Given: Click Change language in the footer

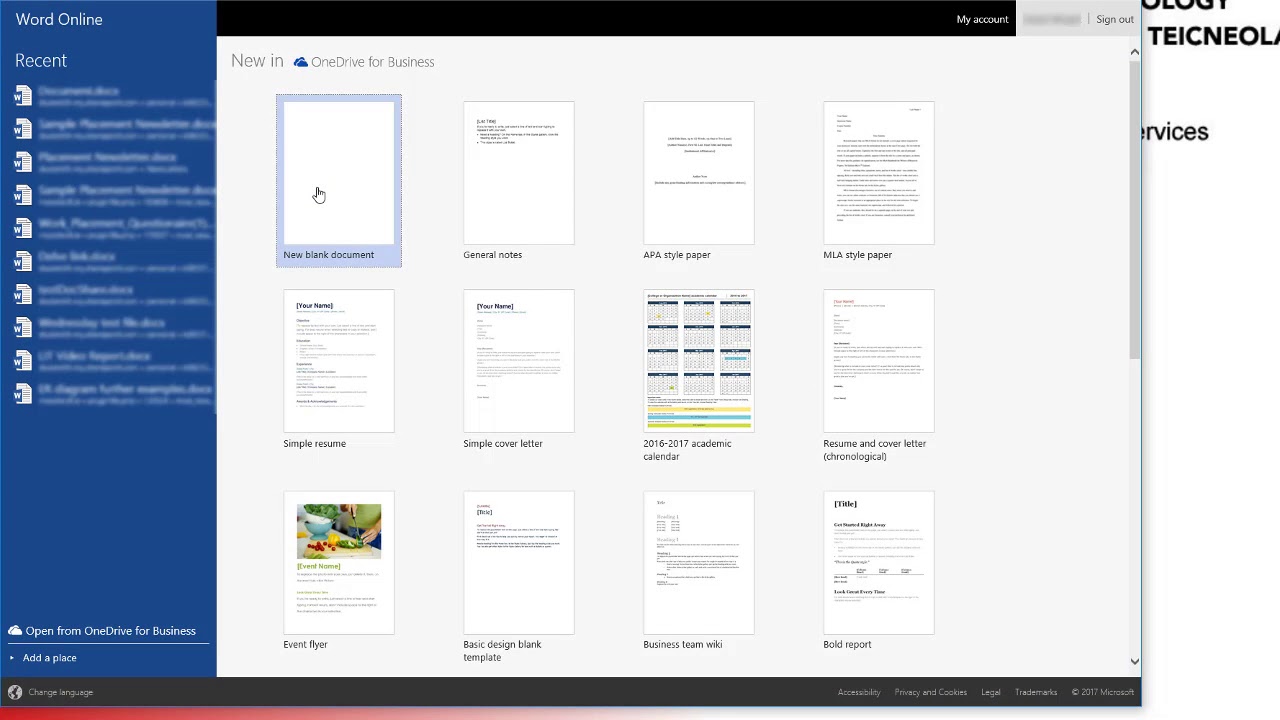Looking at the screenshot, I should pos(61,692).
